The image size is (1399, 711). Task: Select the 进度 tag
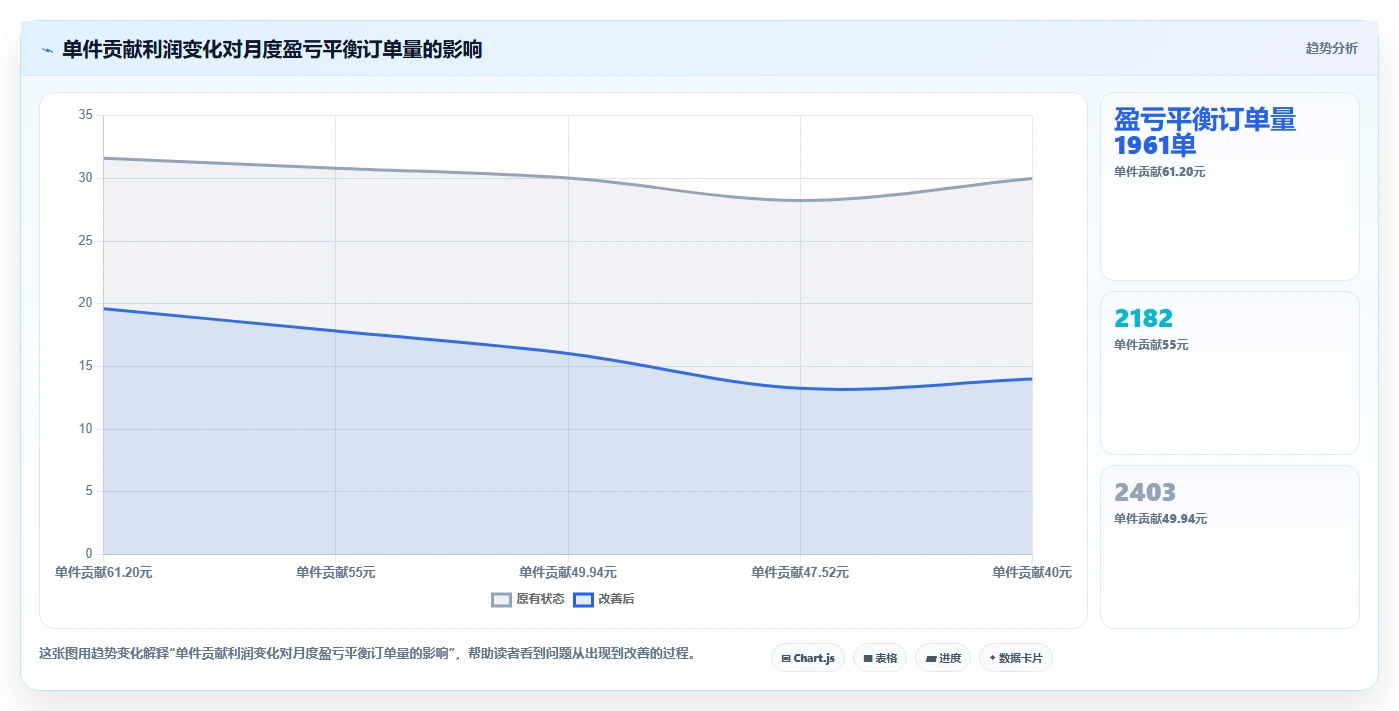coord(943,658)
